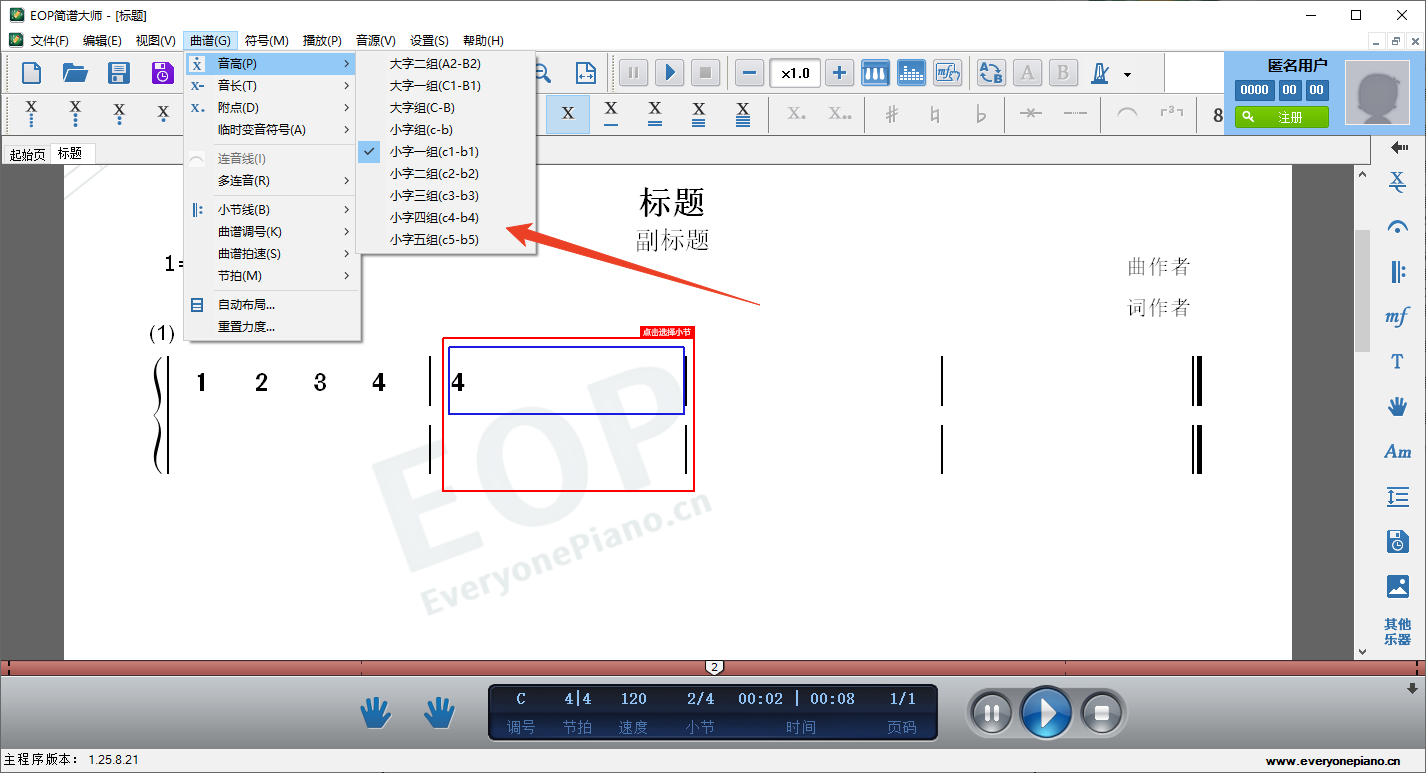Insert a sharp accidental
This screenshot has width=1426, height=773.
point(892,114)
